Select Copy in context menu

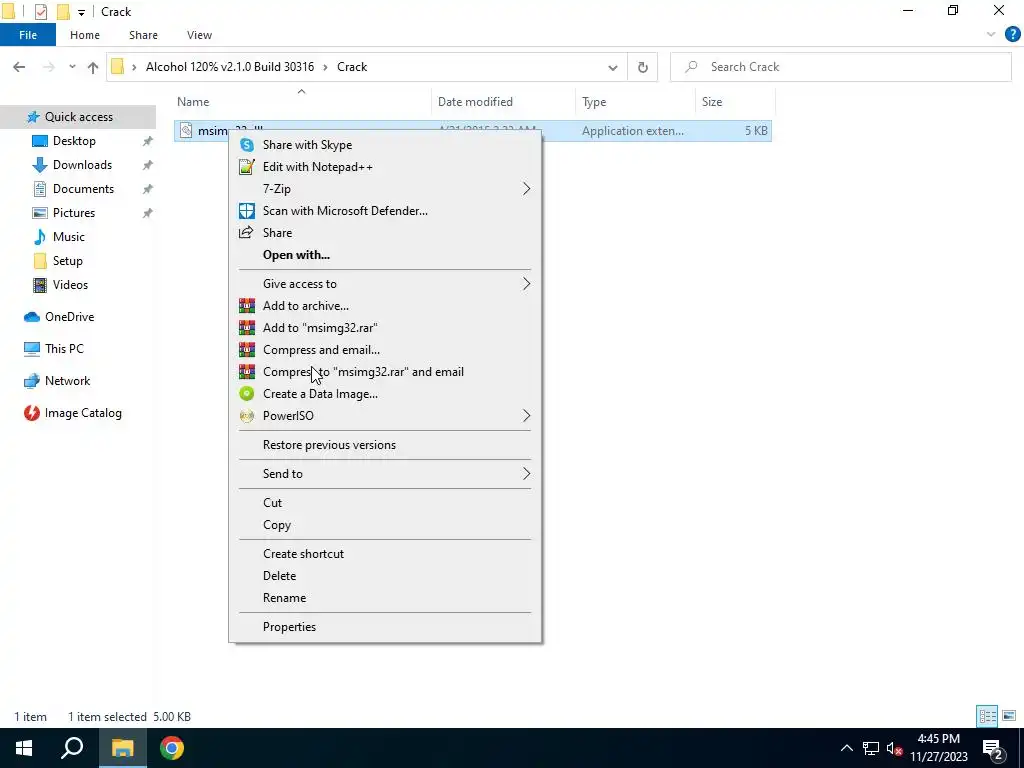385,525
